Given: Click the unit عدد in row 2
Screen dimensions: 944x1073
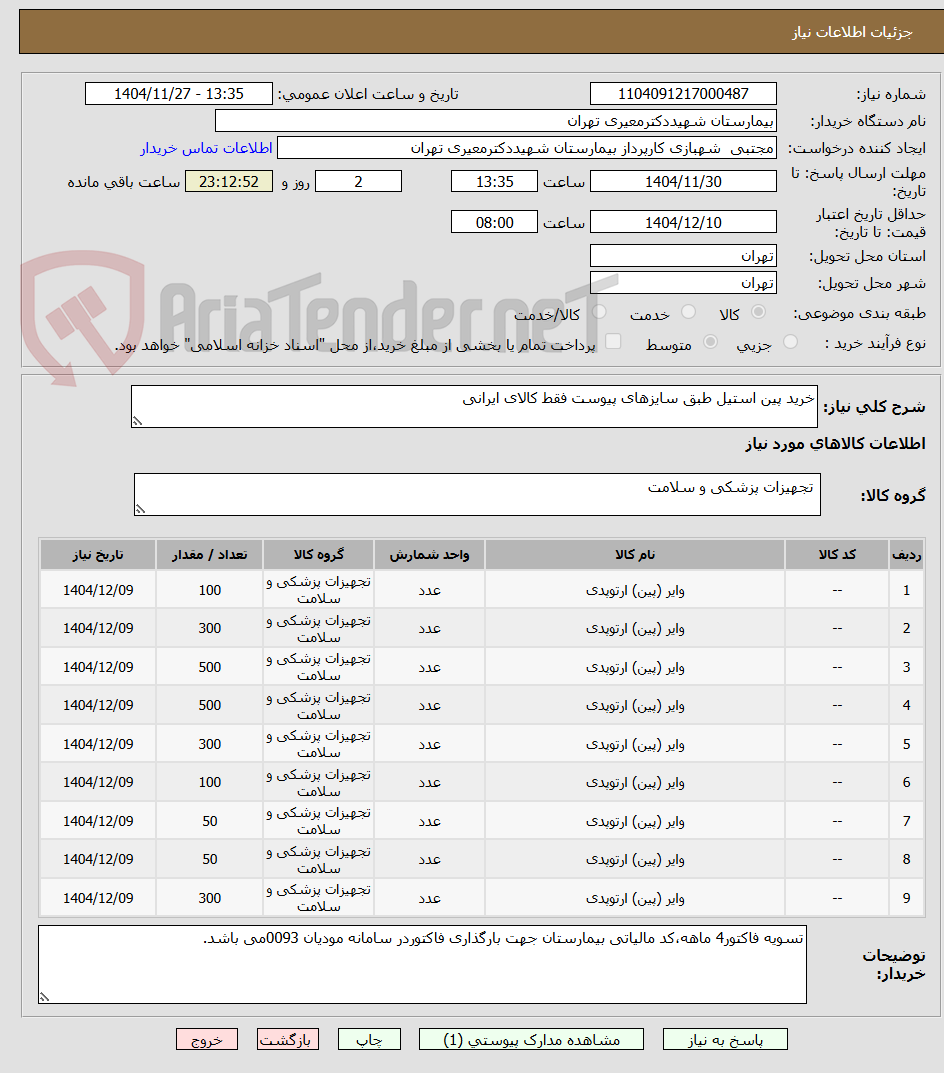Looking at the screenshot, I should click(429, 629).
